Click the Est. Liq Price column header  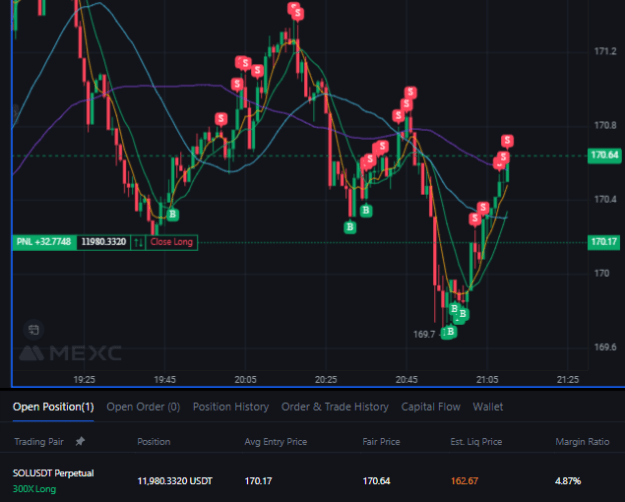pyautogui.click(x=476, y=442)
